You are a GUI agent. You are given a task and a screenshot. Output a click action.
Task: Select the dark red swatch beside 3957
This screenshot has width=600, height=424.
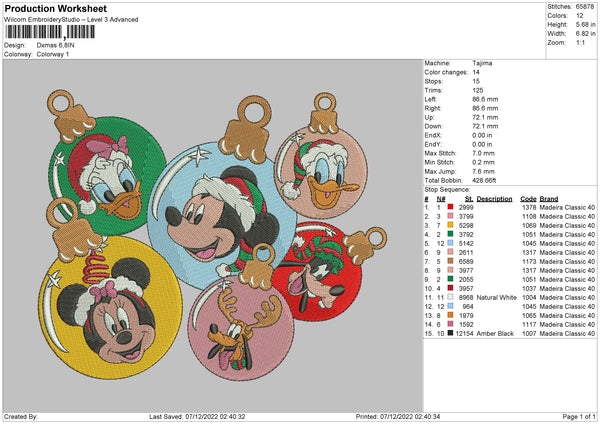pos(450,288)
